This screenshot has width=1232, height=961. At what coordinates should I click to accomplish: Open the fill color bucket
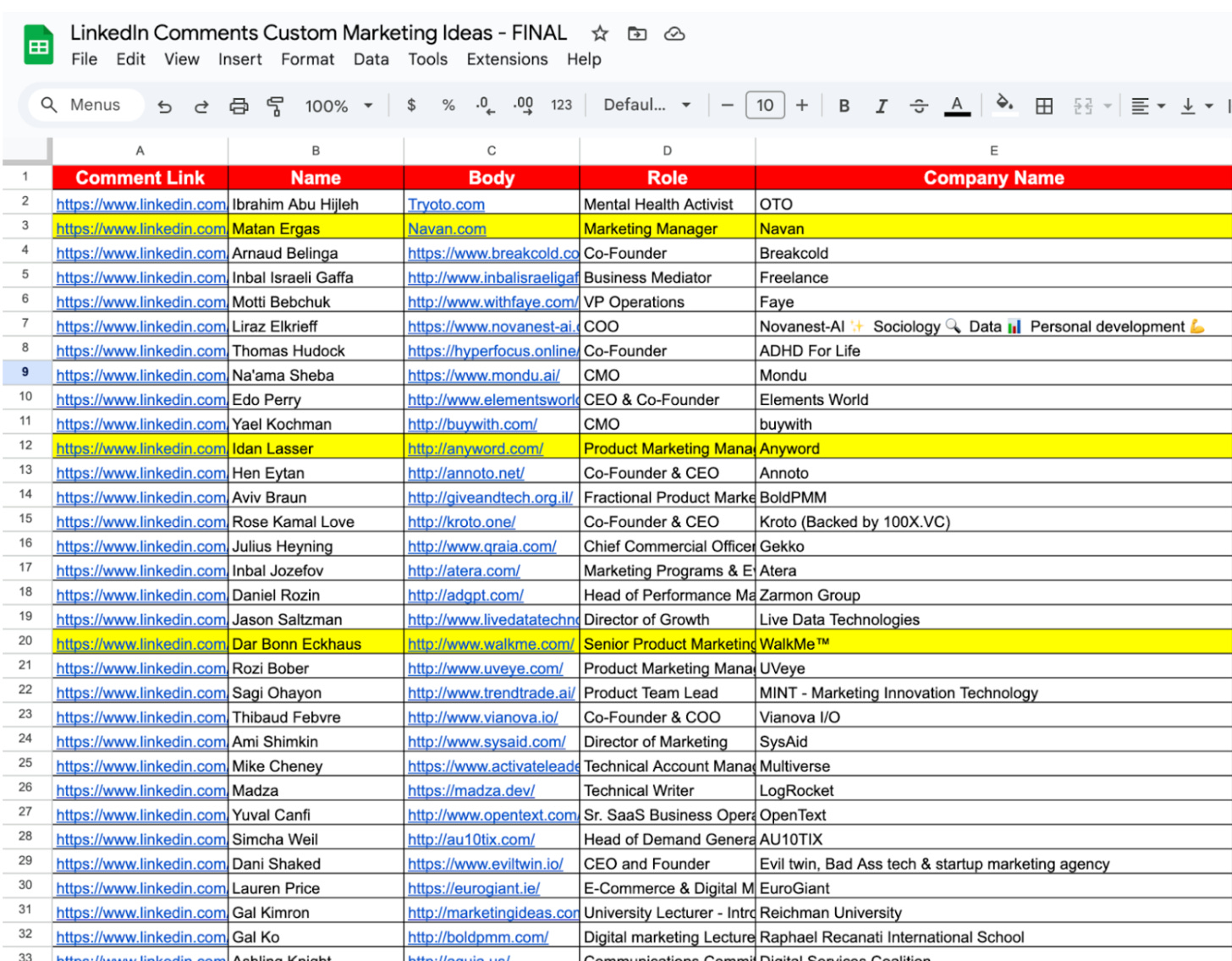click(1004, 104)
